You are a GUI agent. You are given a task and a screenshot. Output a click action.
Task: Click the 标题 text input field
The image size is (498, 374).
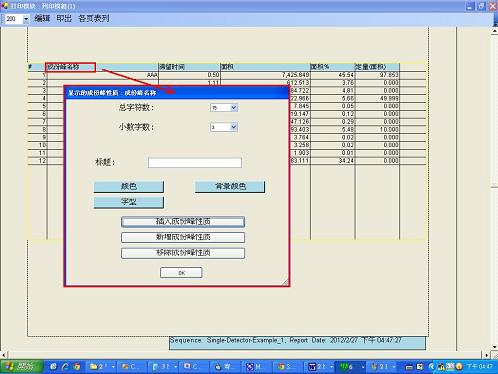195,163
